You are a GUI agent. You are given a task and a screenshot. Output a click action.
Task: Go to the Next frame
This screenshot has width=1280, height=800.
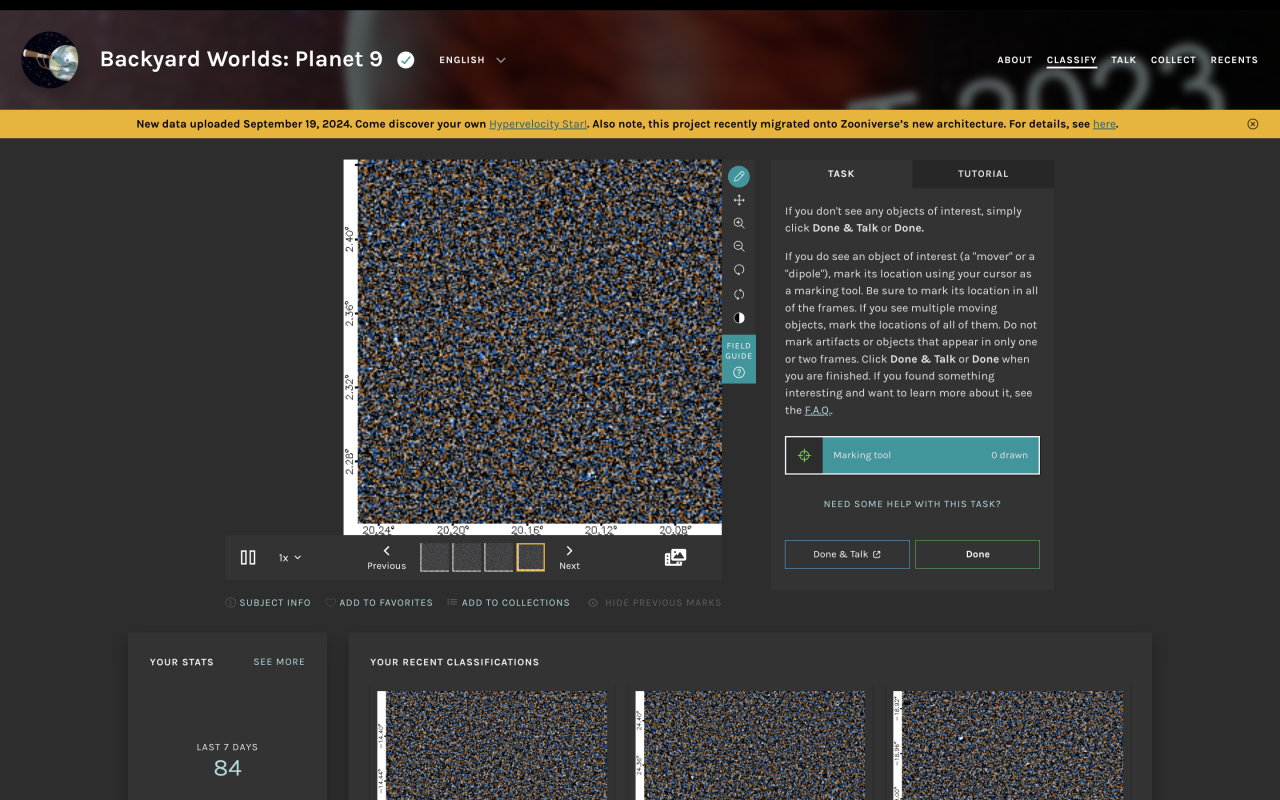point(569,557)
